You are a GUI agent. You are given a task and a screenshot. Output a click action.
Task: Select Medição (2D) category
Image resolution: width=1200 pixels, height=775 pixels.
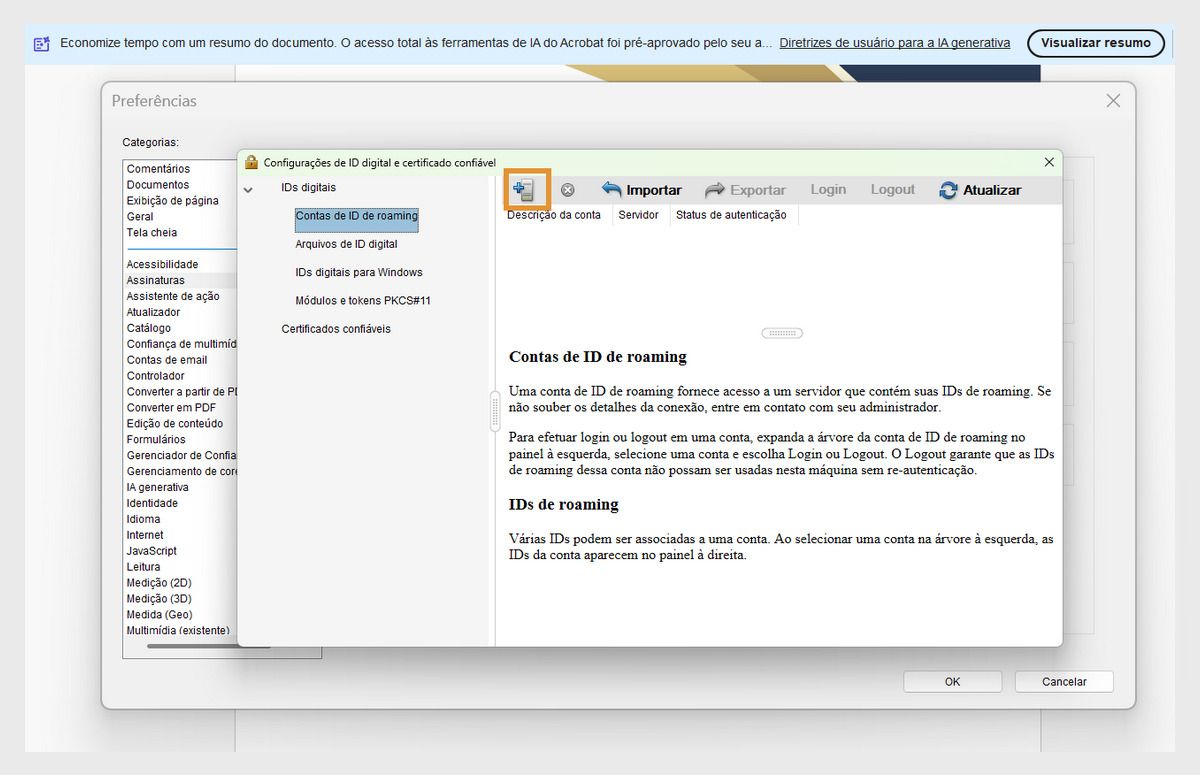[x=159, y=583]
